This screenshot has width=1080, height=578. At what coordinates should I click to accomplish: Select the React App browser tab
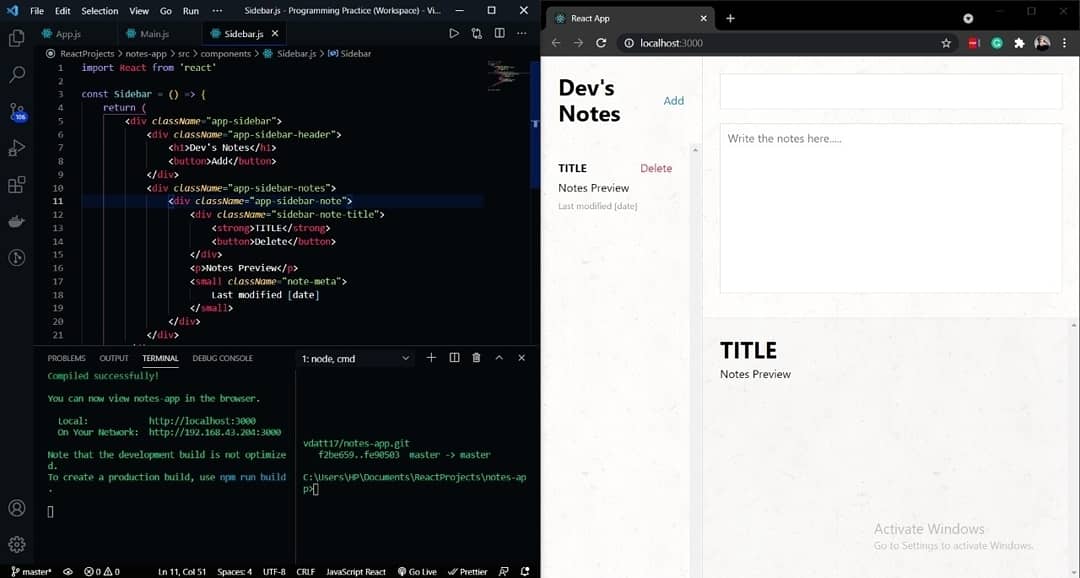point(630,19)
